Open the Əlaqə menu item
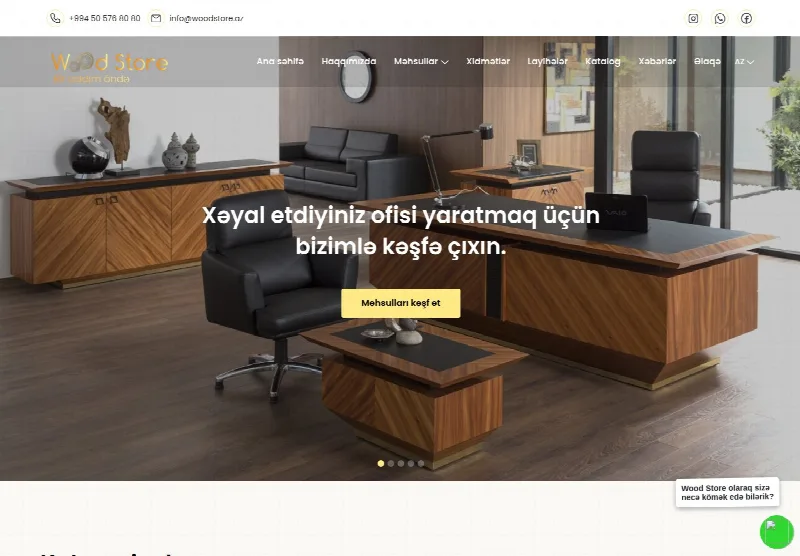The height and width of the screenshot is (556, 800). click(707, 61)
